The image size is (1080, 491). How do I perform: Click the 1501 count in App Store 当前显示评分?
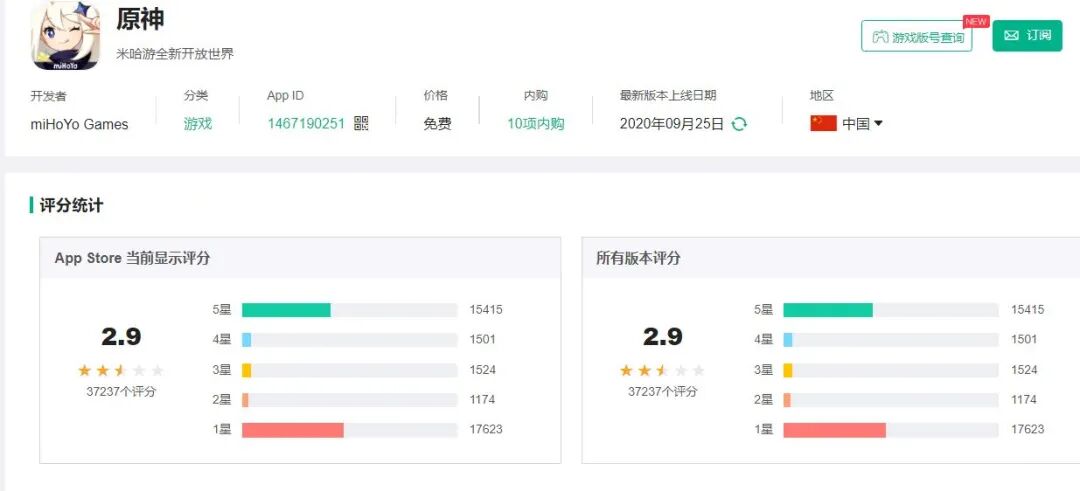point(483,339)
